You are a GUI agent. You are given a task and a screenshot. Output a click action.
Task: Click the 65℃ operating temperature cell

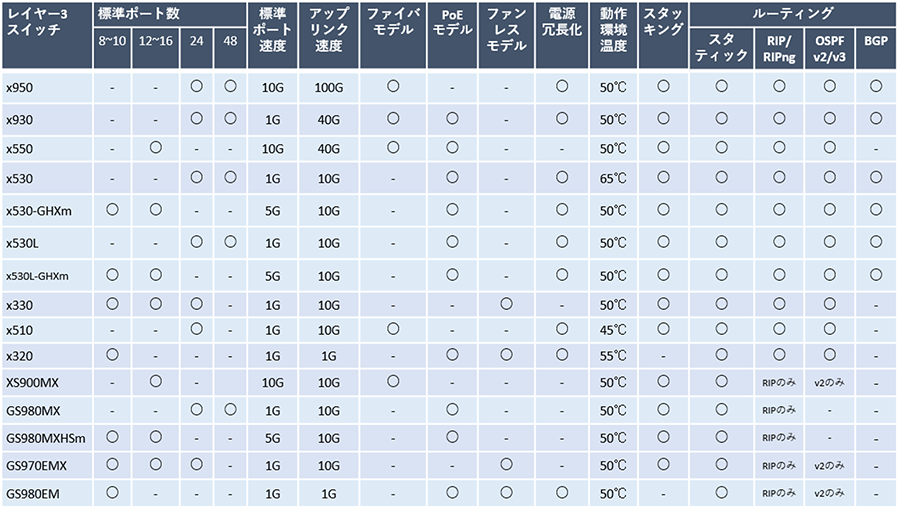tap(613, 180)
